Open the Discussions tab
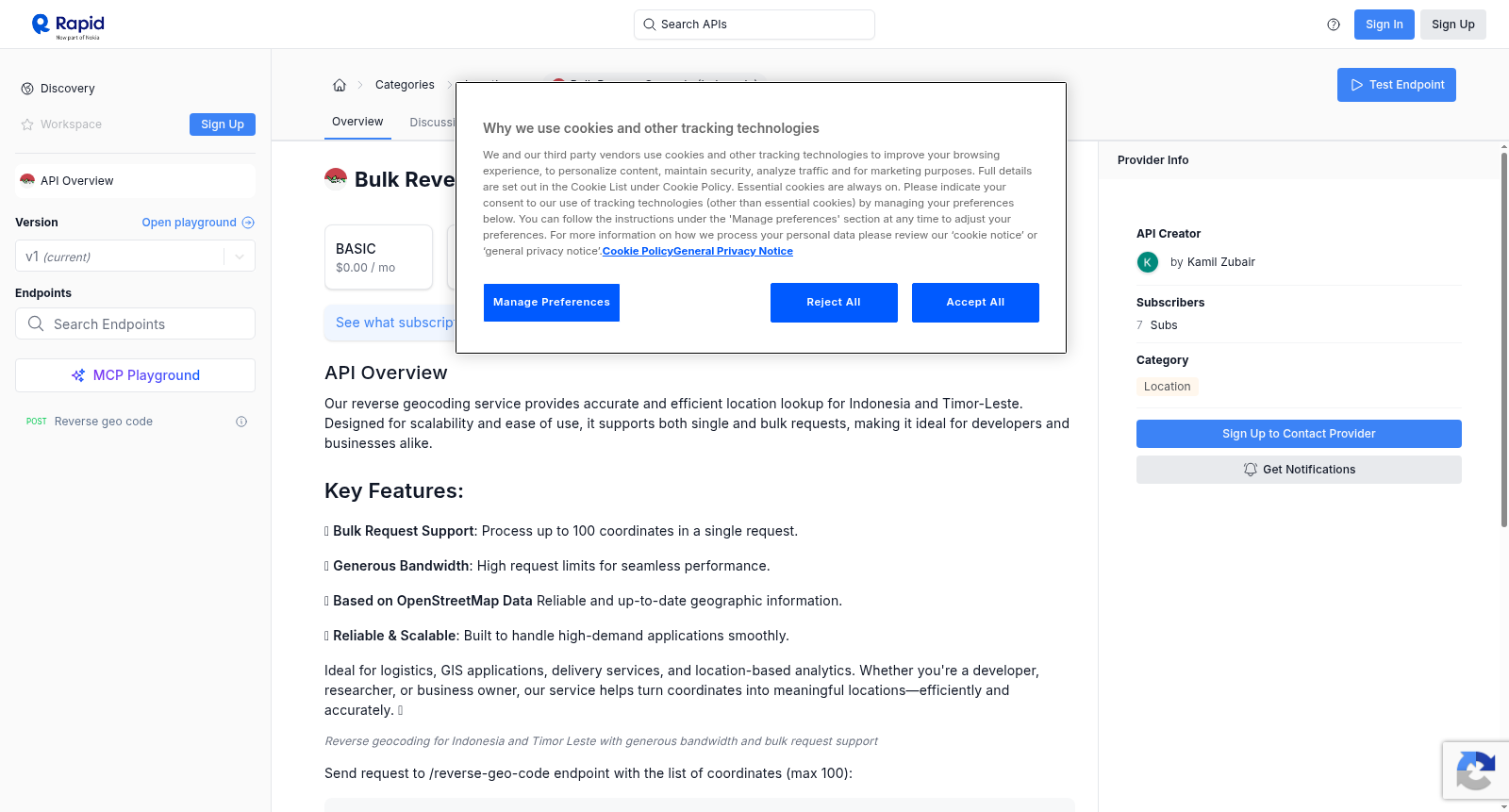 point(432,123)
